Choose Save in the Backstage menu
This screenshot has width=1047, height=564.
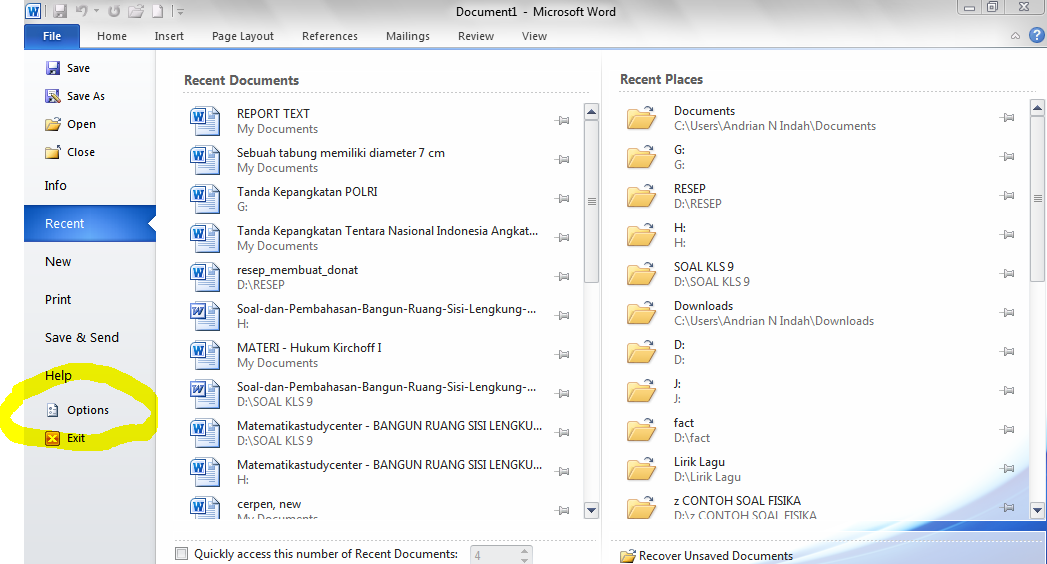pyautogui.click(x=67, y=68)
